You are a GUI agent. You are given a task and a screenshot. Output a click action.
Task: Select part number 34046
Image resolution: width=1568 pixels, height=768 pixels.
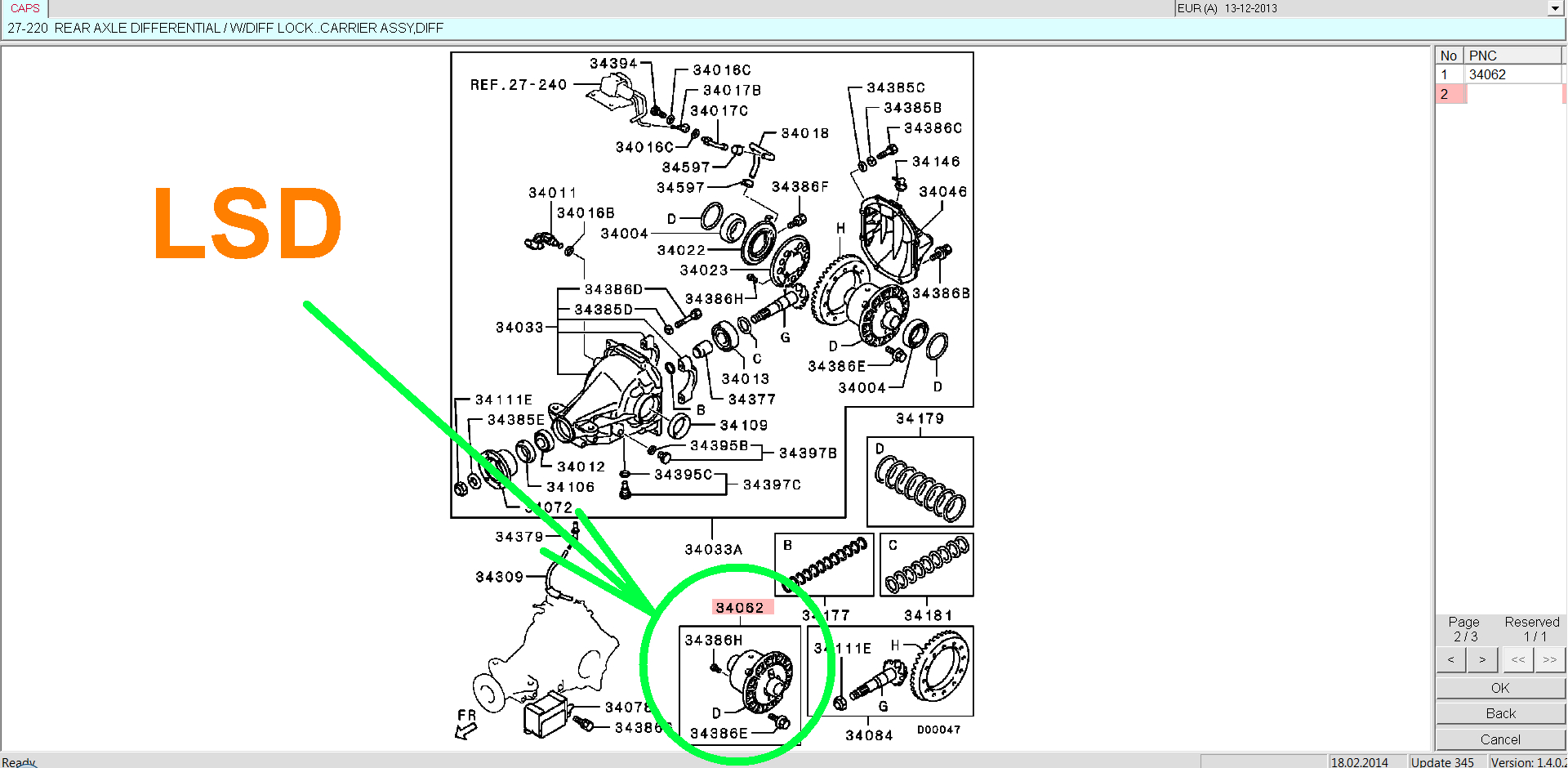click(942, 192)
